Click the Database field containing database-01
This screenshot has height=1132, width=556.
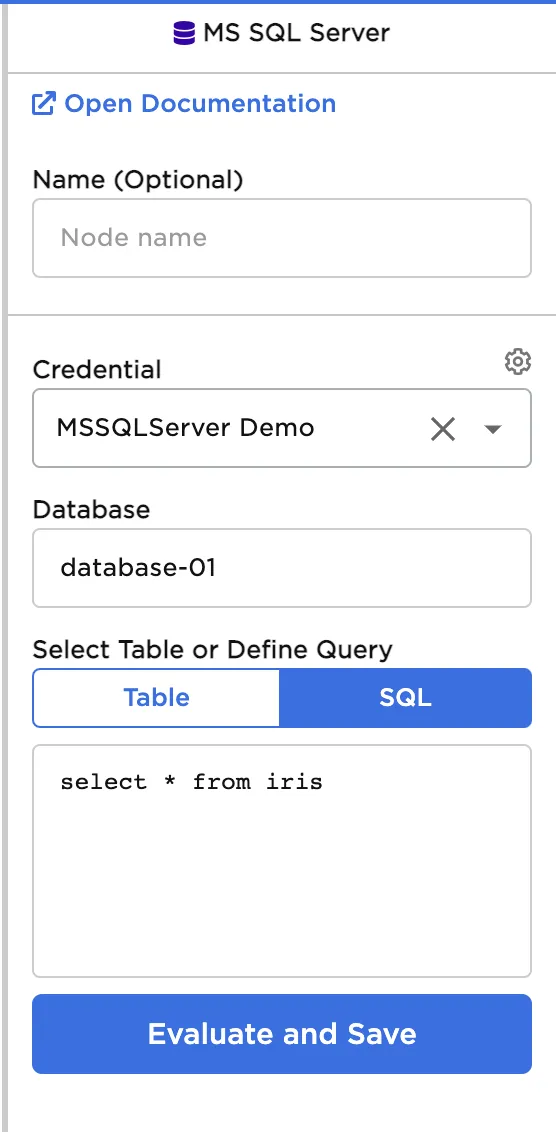pos(282,568)
